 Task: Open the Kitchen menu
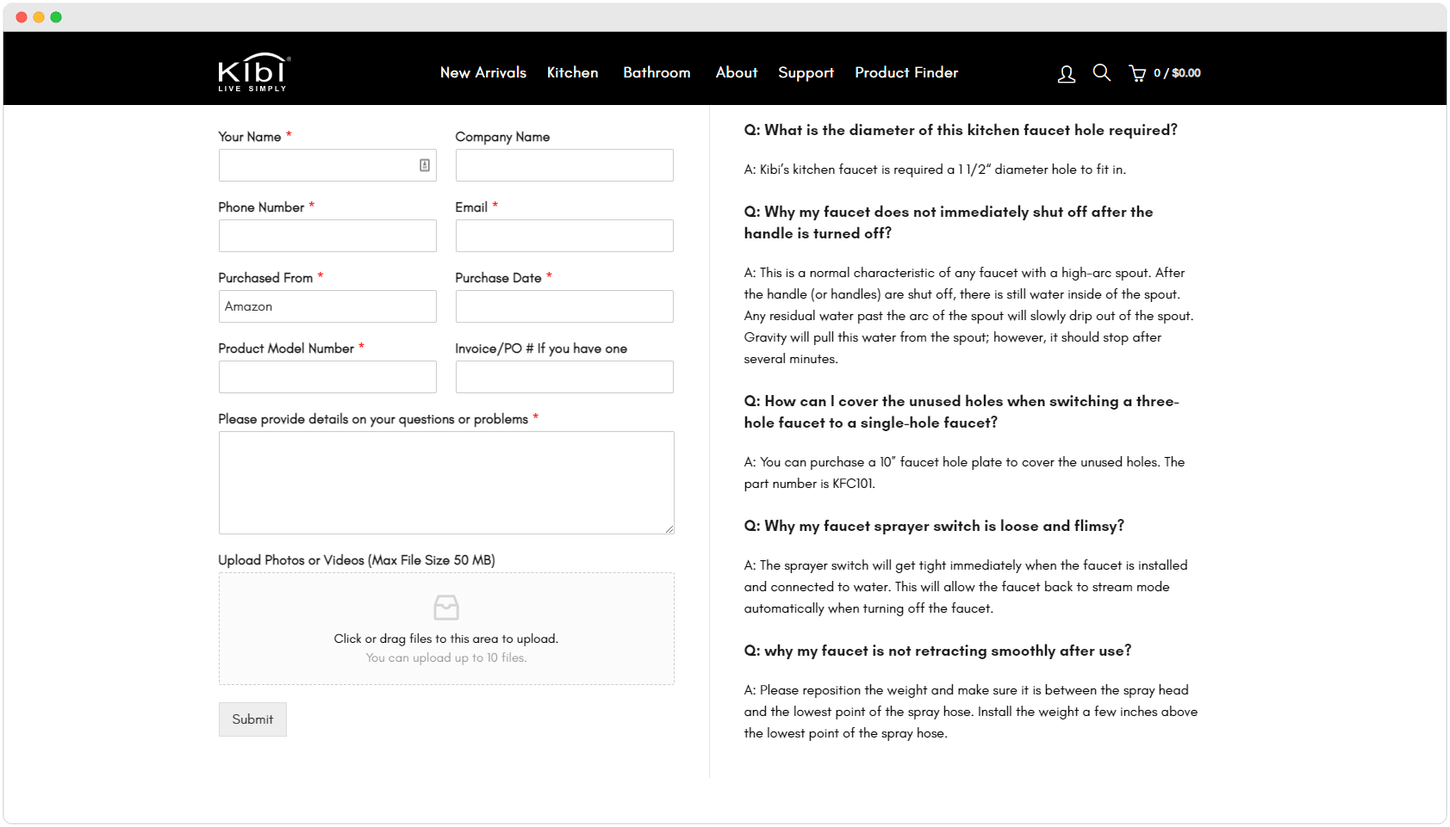click(x=573, y=73)
